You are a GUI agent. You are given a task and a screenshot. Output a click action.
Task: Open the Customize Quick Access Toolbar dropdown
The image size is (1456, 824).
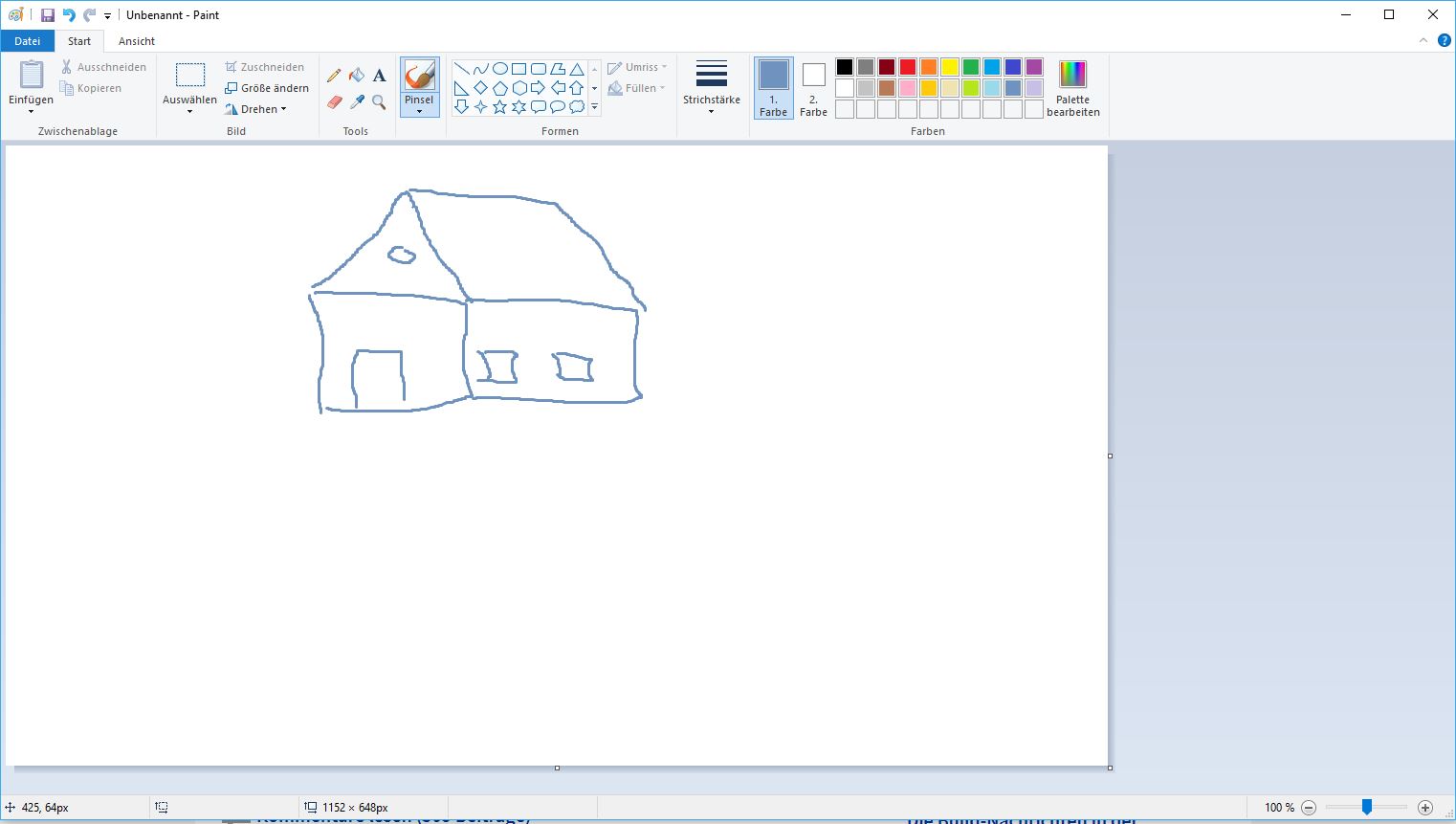[107, 16]
